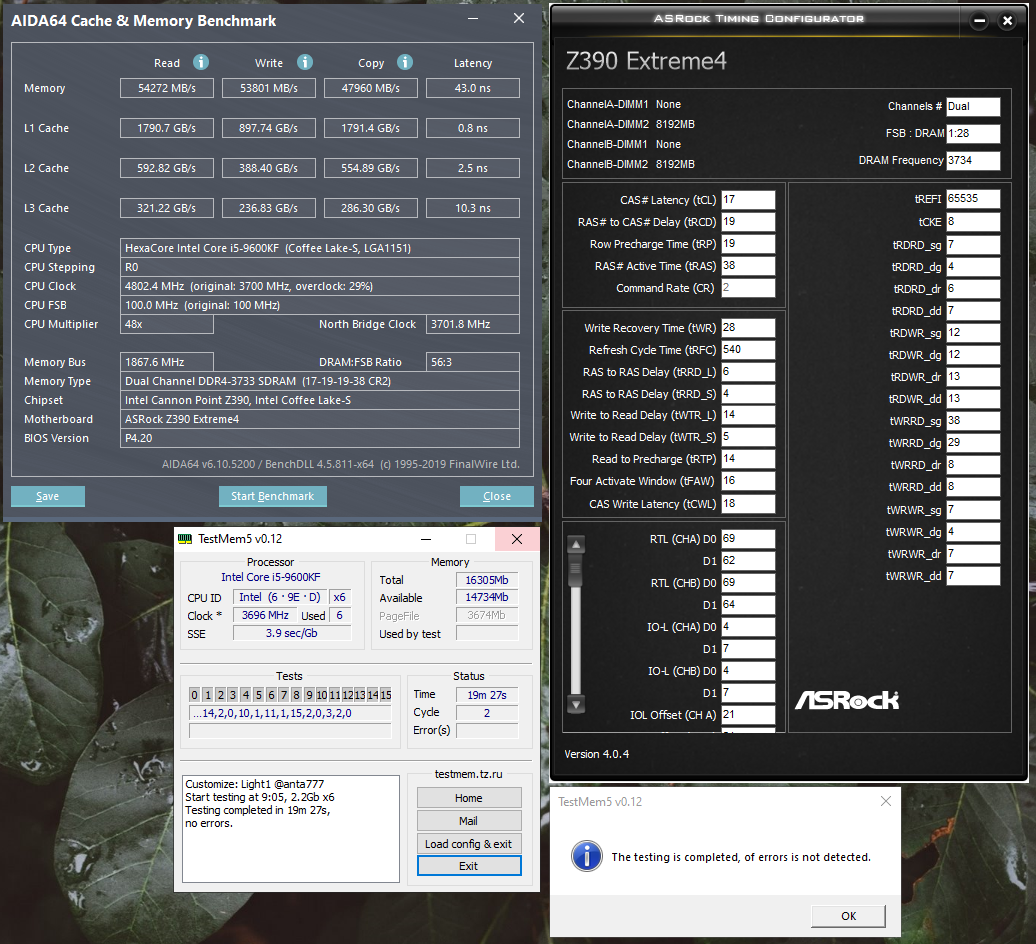Click the blue info icon in TestMem5 dialog
Image resolution: width=1036 pixels, height=944 pixels.
[587, 856]
